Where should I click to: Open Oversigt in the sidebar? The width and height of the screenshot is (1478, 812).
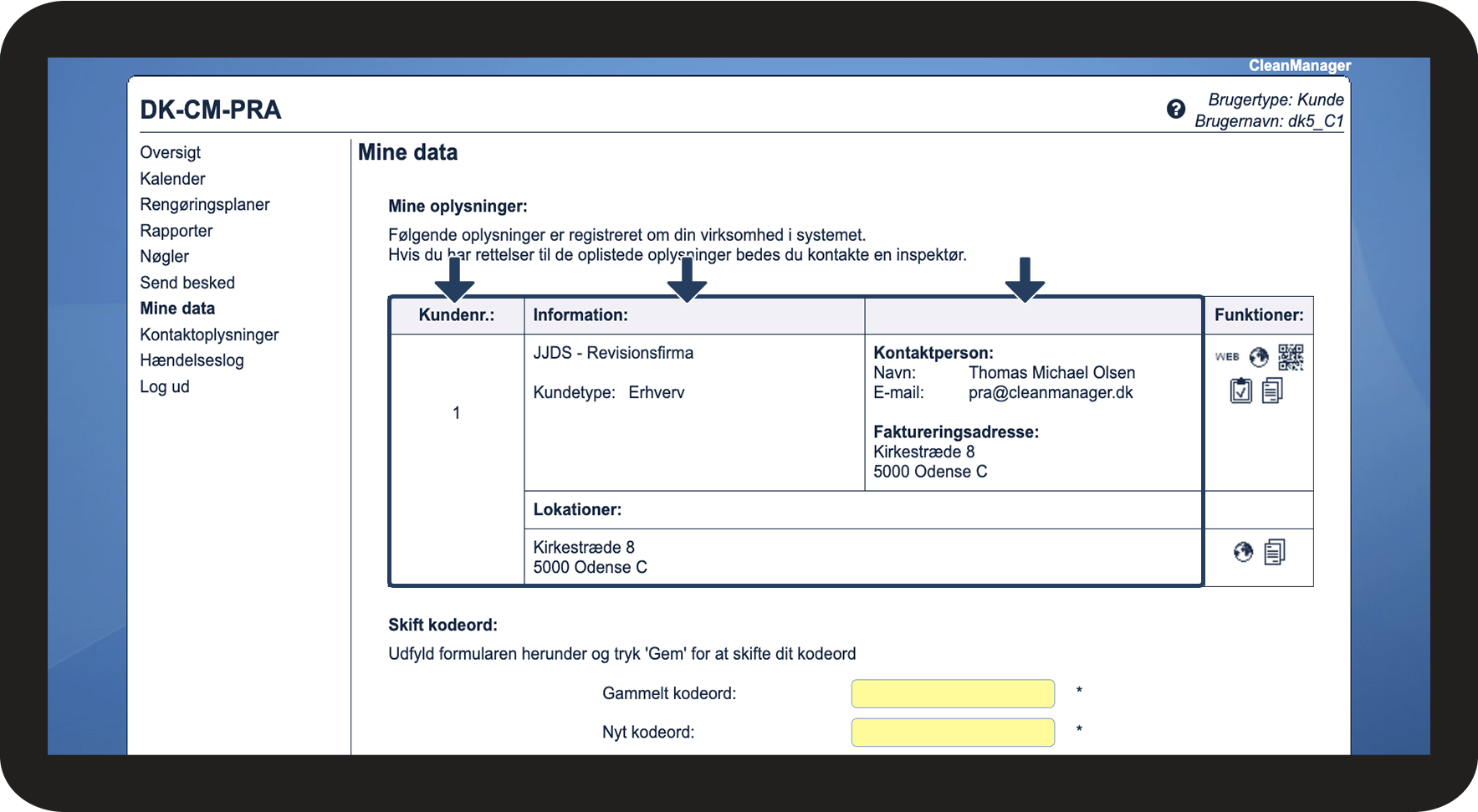171,152
